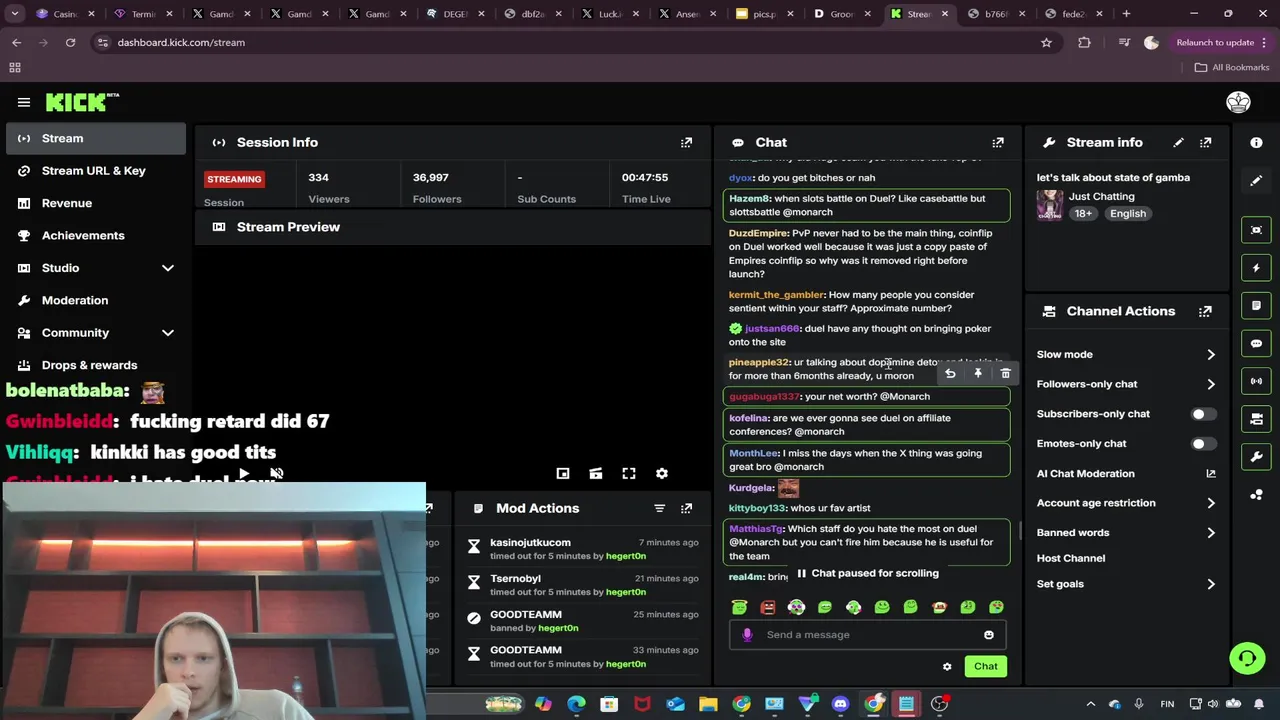This screenshot has height=720, width=1280.
Task: Pop out the Stream info panel
Action: click(x=1206, y=143)
